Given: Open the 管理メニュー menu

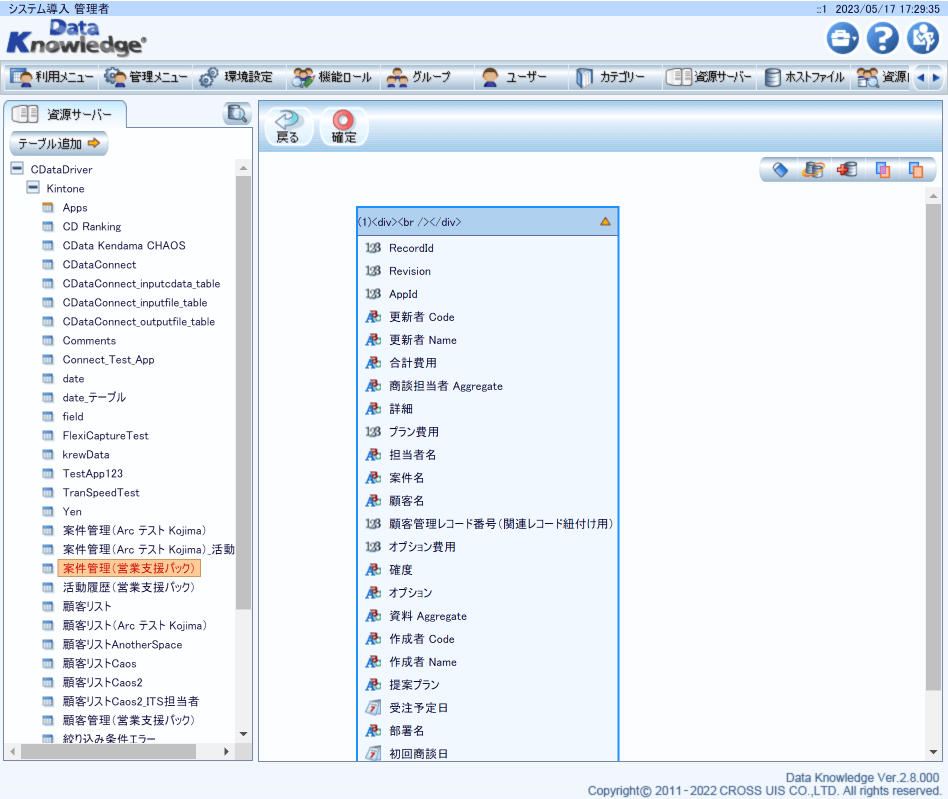Looking at the screenshot, I should pyautogui.click(x=146, y=77).
